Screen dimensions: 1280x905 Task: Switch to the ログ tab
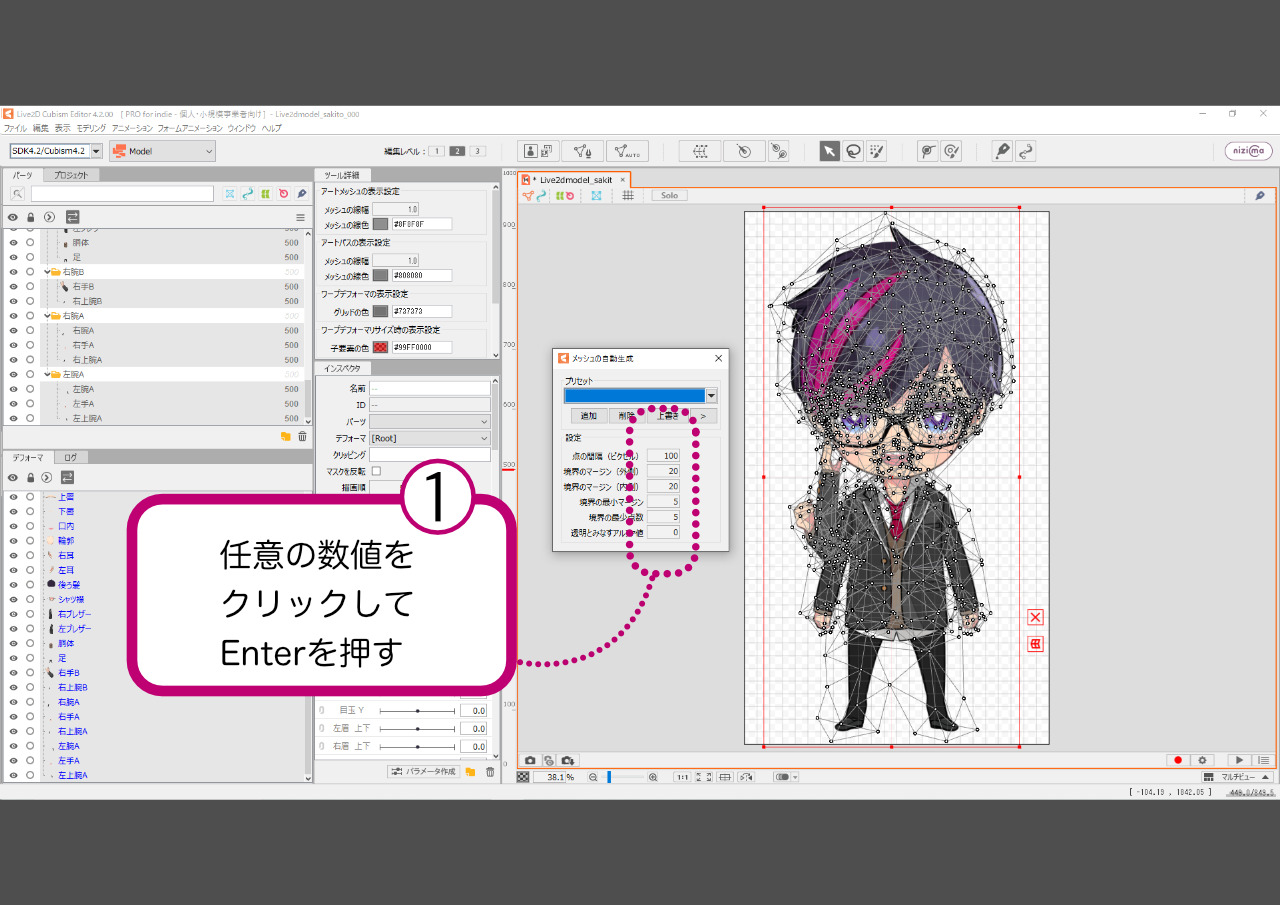click(70, 457)
